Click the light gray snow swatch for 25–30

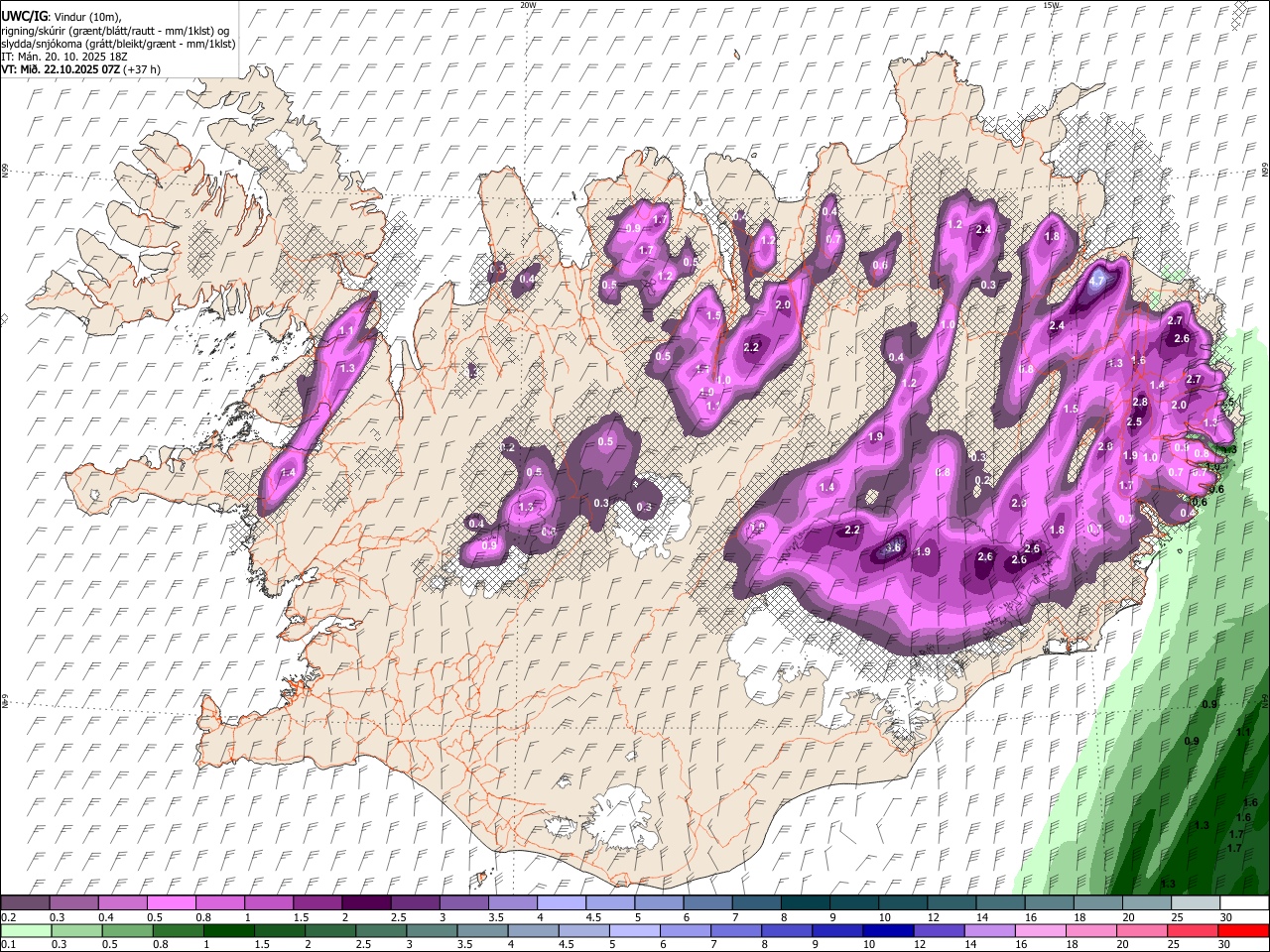click(1196, 903)
